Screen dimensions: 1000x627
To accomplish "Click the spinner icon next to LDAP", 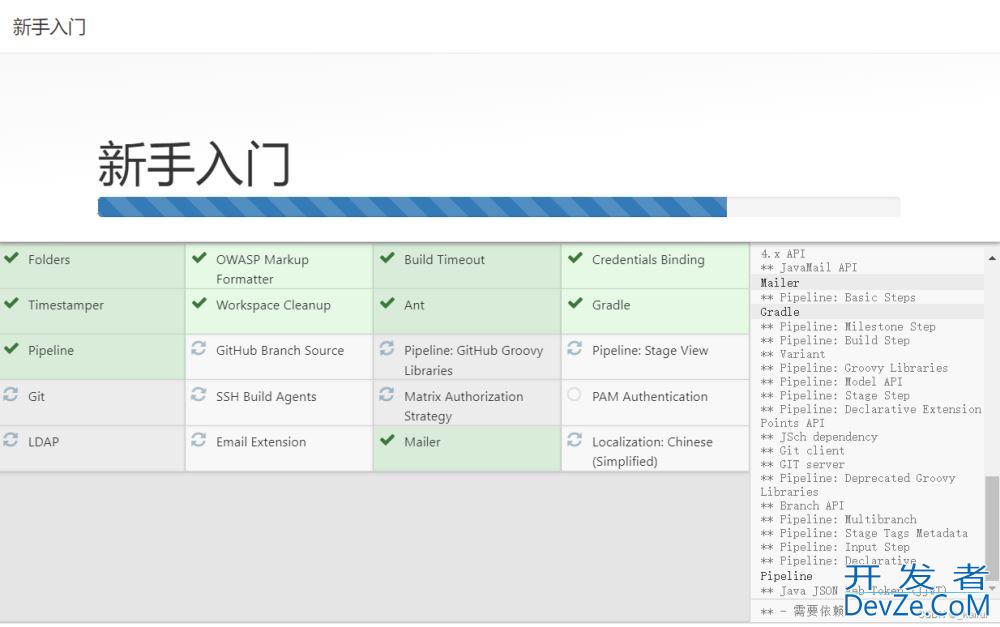I will coord(10,439).
